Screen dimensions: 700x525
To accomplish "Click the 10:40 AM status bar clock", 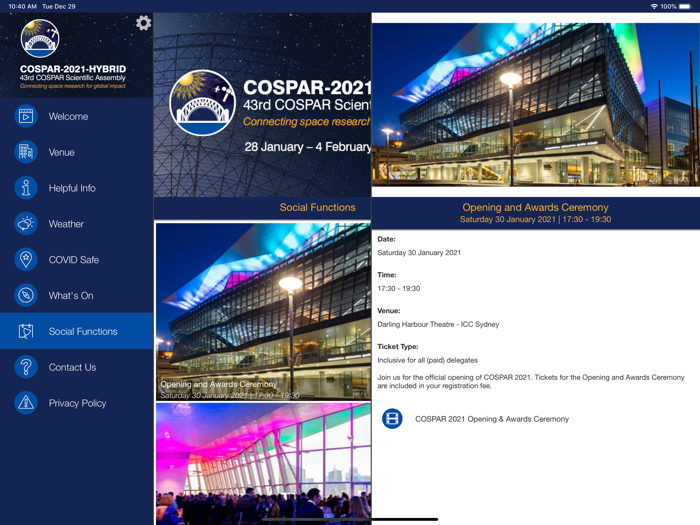I will click(22, 6).
